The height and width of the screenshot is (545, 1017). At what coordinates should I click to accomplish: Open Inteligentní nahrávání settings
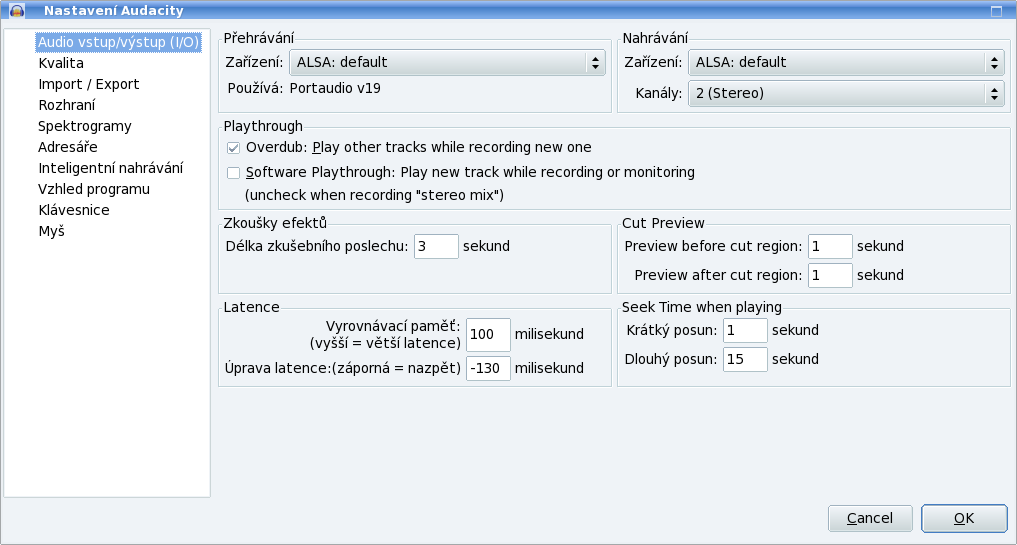111,168
